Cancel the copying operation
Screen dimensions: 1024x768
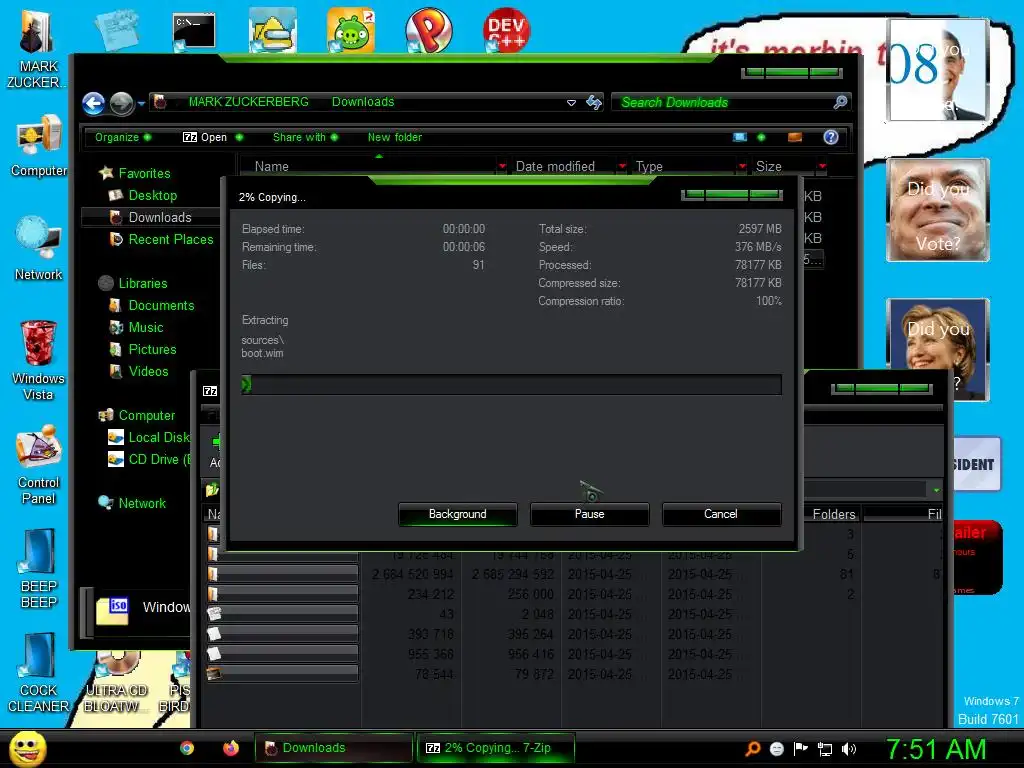tap(721, 514)
